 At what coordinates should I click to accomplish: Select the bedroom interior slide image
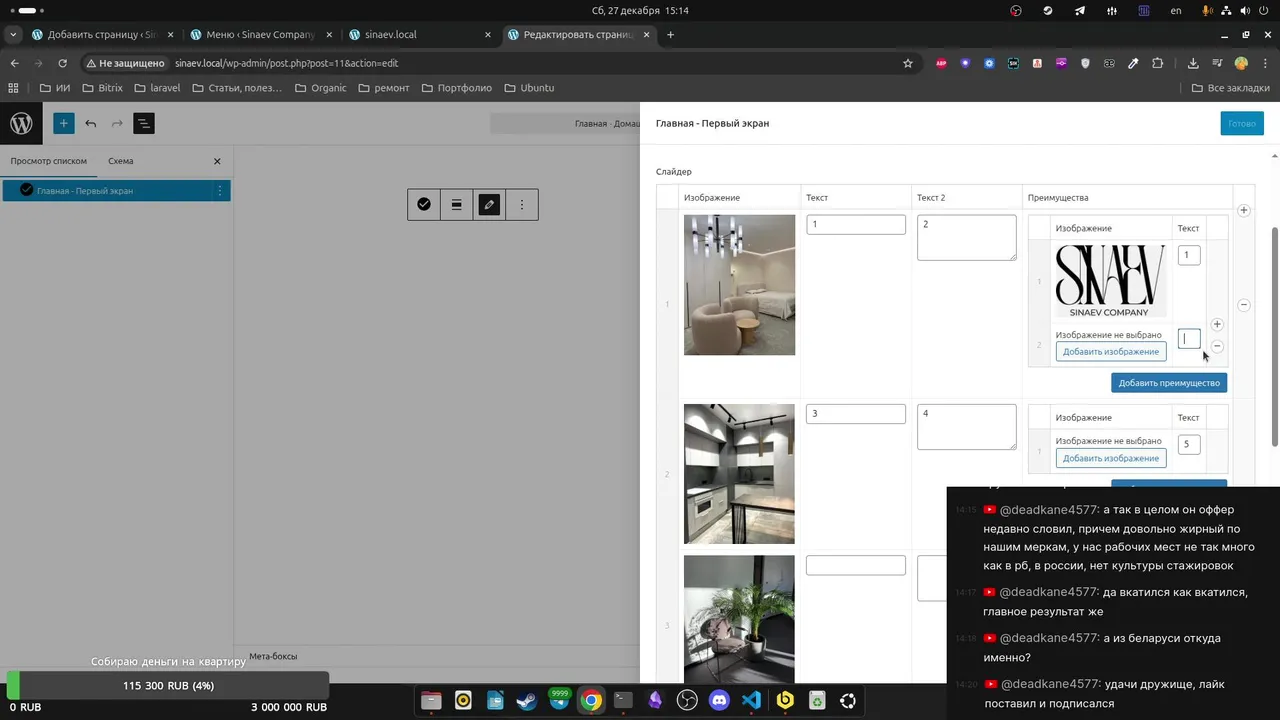[739, 284]
